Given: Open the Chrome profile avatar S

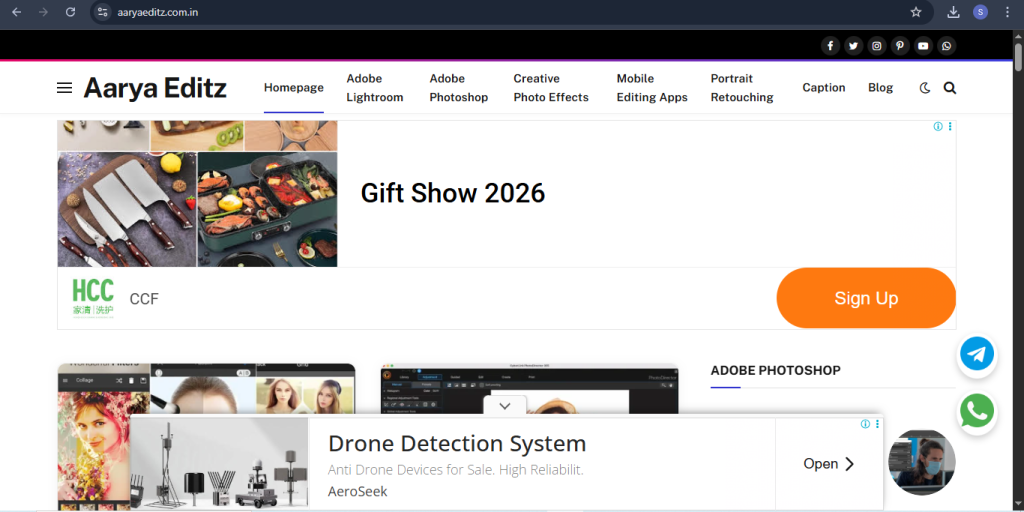Looking at the screenshot, I should click(980, 12).
